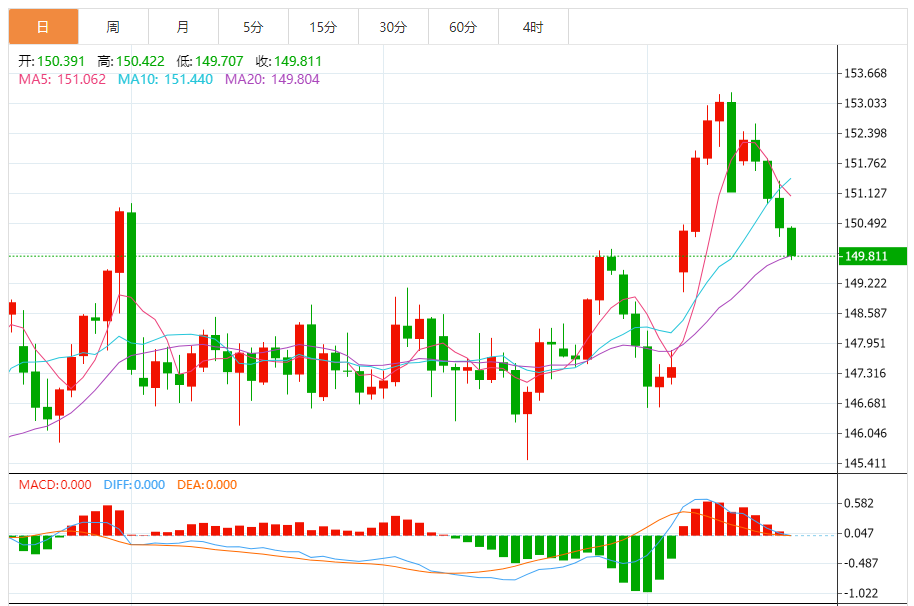The image size is (914, 606).
Task: Click the MA5 indicator label
Action: point(62,79)
